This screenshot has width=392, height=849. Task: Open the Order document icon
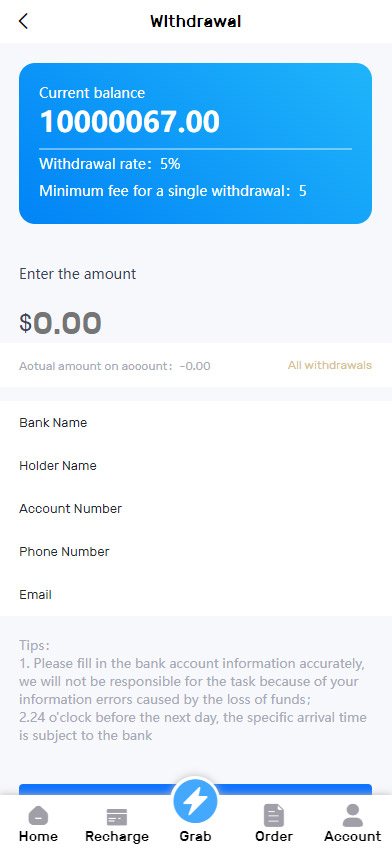274,815
